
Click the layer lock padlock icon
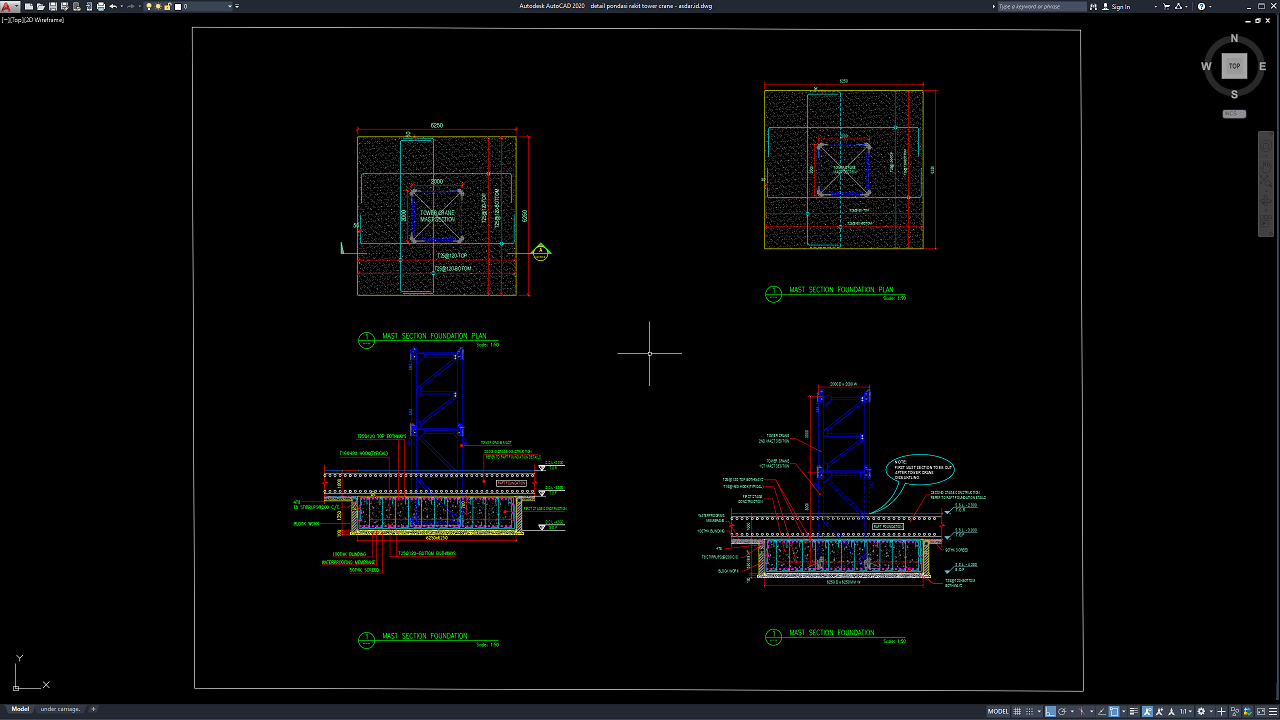[168, 6]
